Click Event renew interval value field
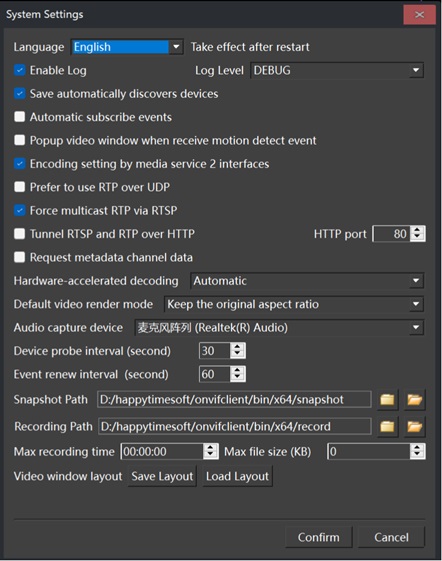This screenshot has height=561, width=442. pyautogui.click(x=214, y=374)
